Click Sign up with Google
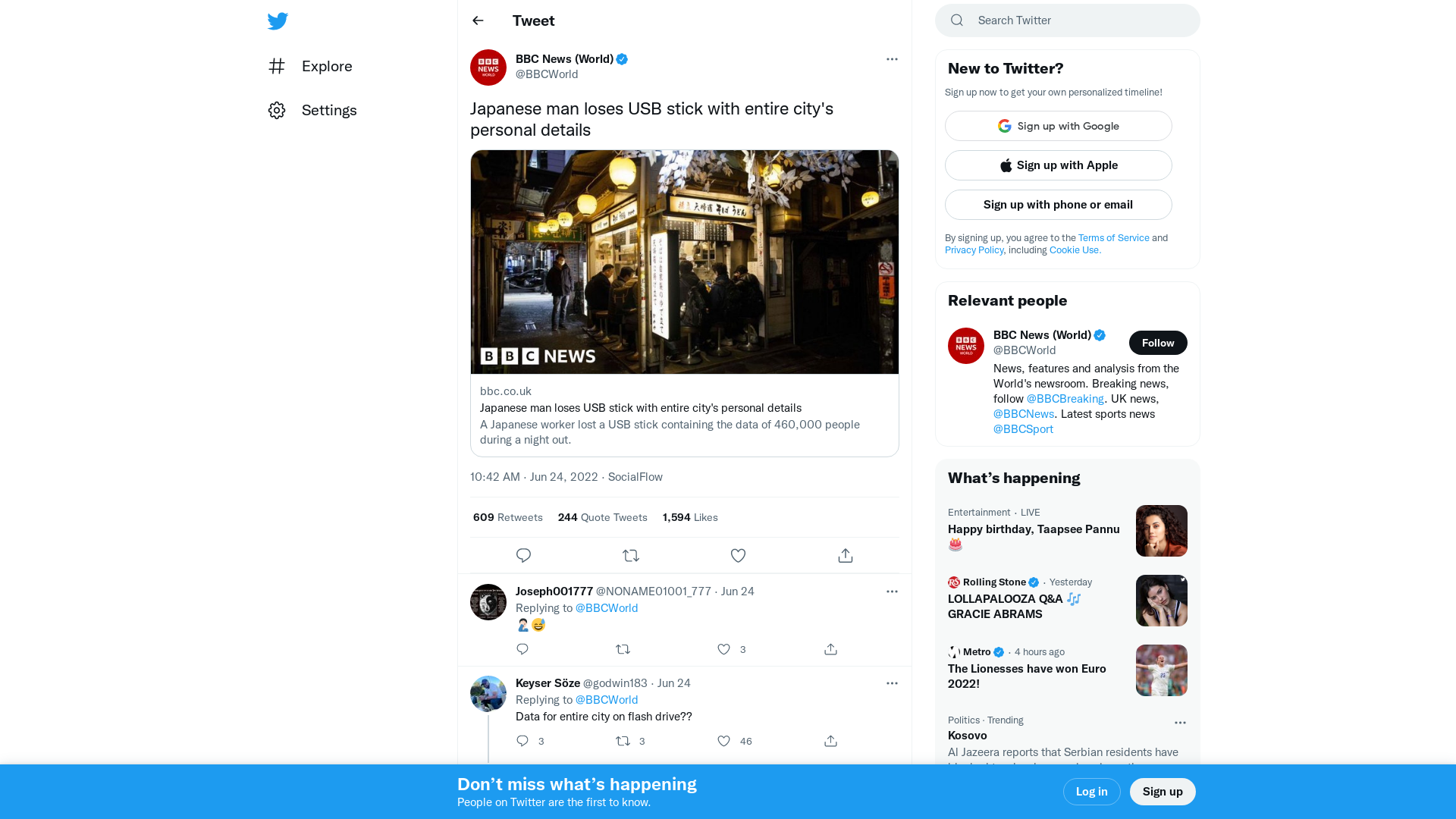1456x819 pixels. [1058, 126]
